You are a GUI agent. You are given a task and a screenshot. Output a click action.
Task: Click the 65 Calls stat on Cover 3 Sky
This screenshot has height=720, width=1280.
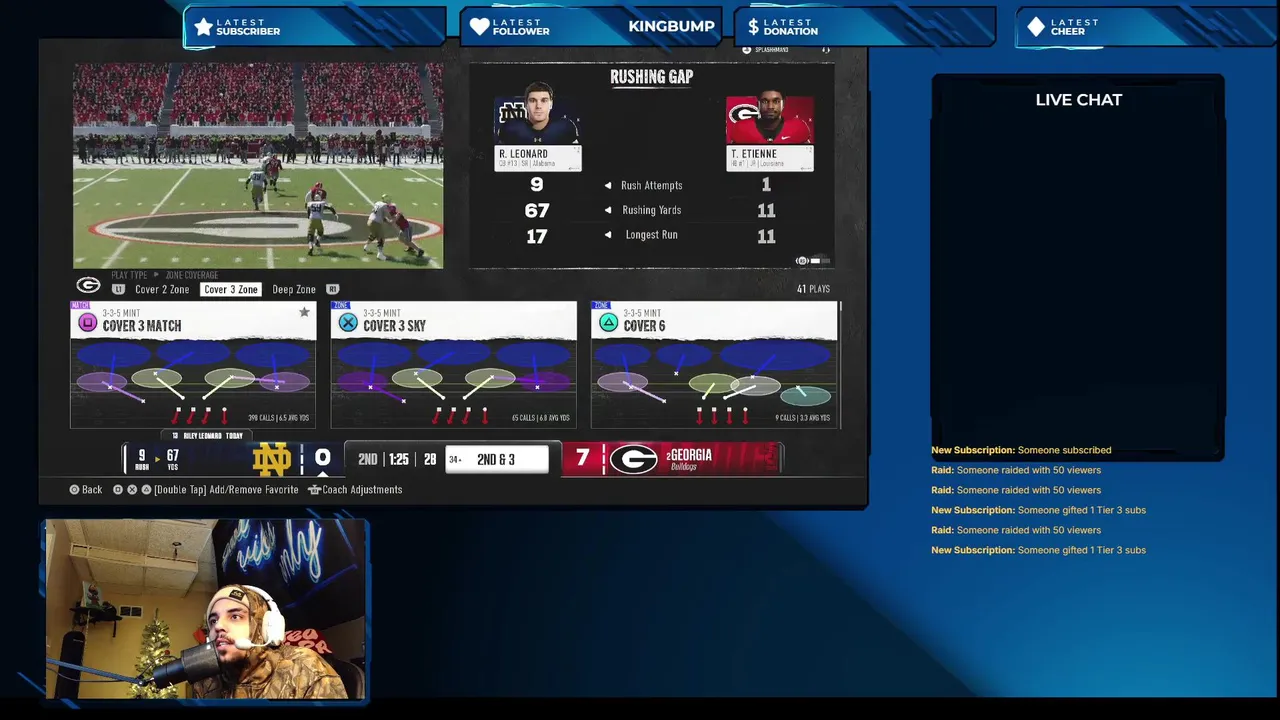click(540, 418)
